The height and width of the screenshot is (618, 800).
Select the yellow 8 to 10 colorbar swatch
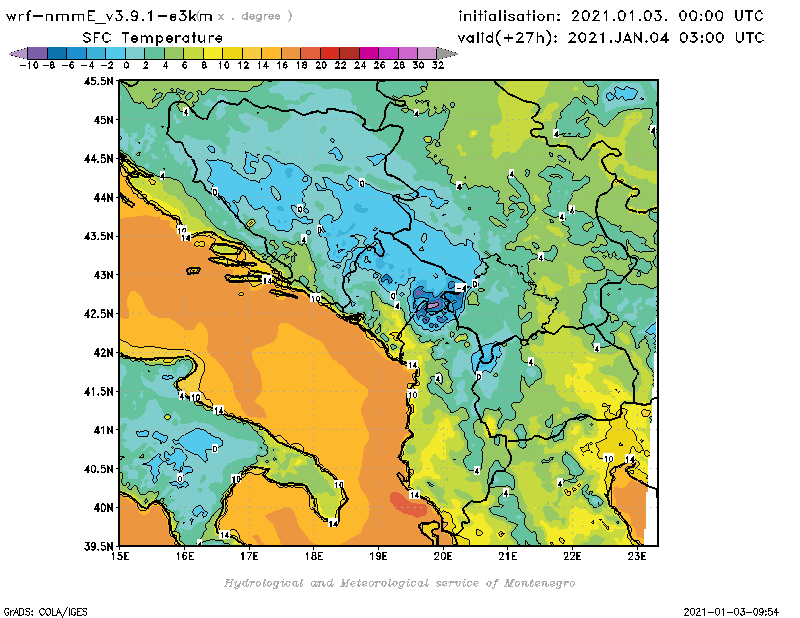(213, 53)
